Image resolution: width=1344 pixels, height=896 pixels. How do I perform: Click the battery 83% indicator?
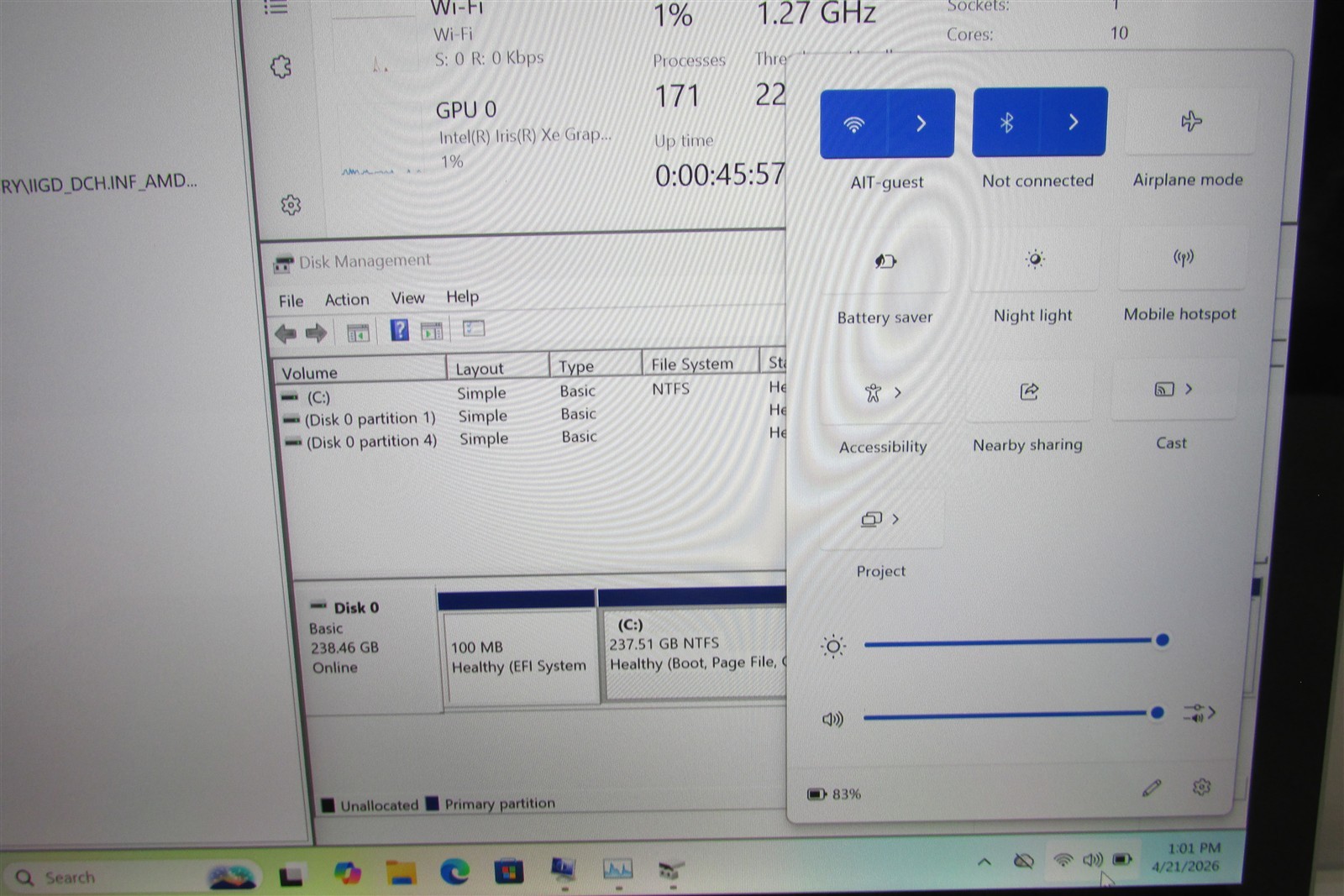(834, 794)
